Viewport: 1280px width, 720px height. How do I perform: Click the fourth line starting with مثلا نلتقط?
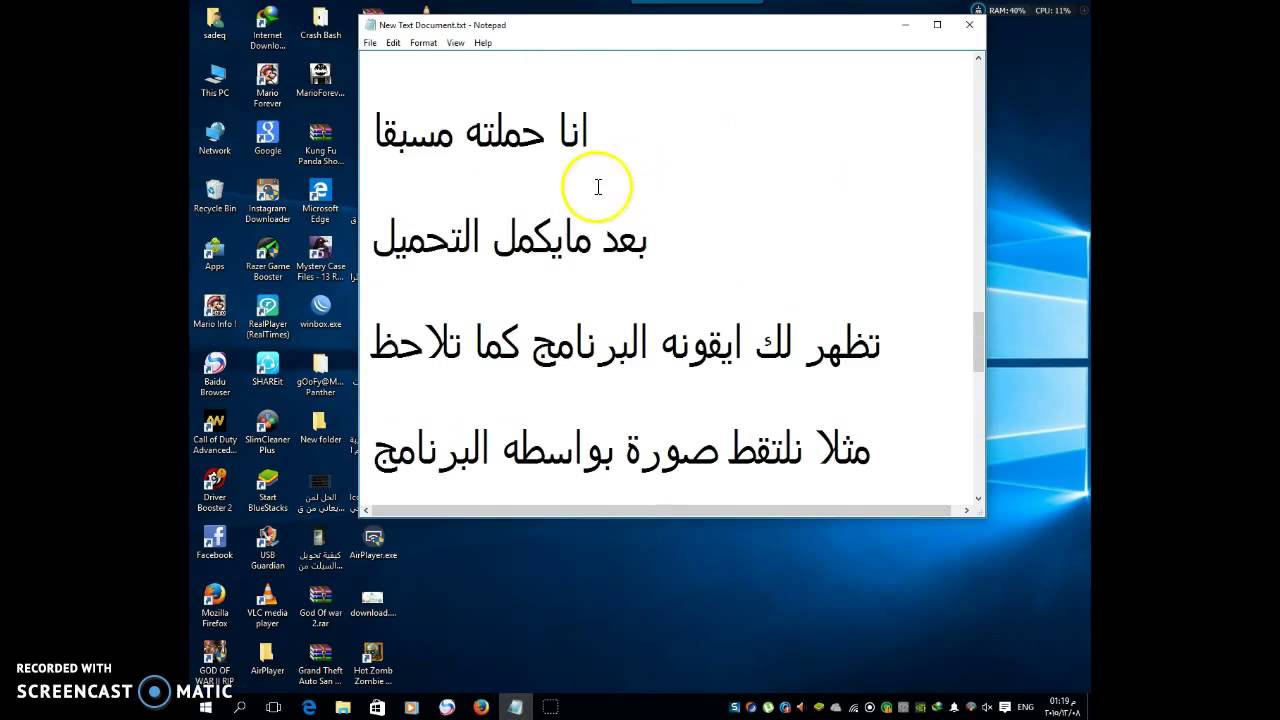tap(622, 449)
